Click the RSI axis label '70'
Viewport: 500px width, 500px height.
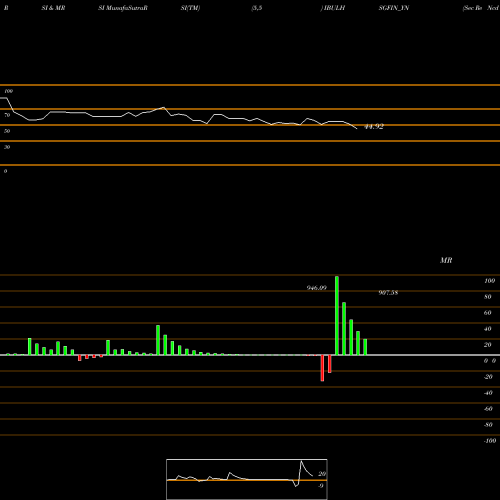pyautogui.click(x=7, y=115)
